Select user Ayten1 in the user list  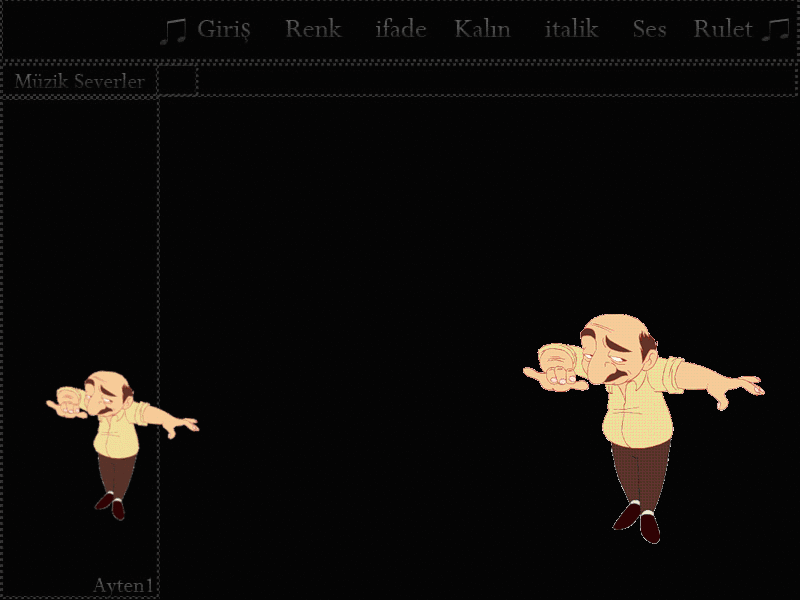[x=123, y=585]
